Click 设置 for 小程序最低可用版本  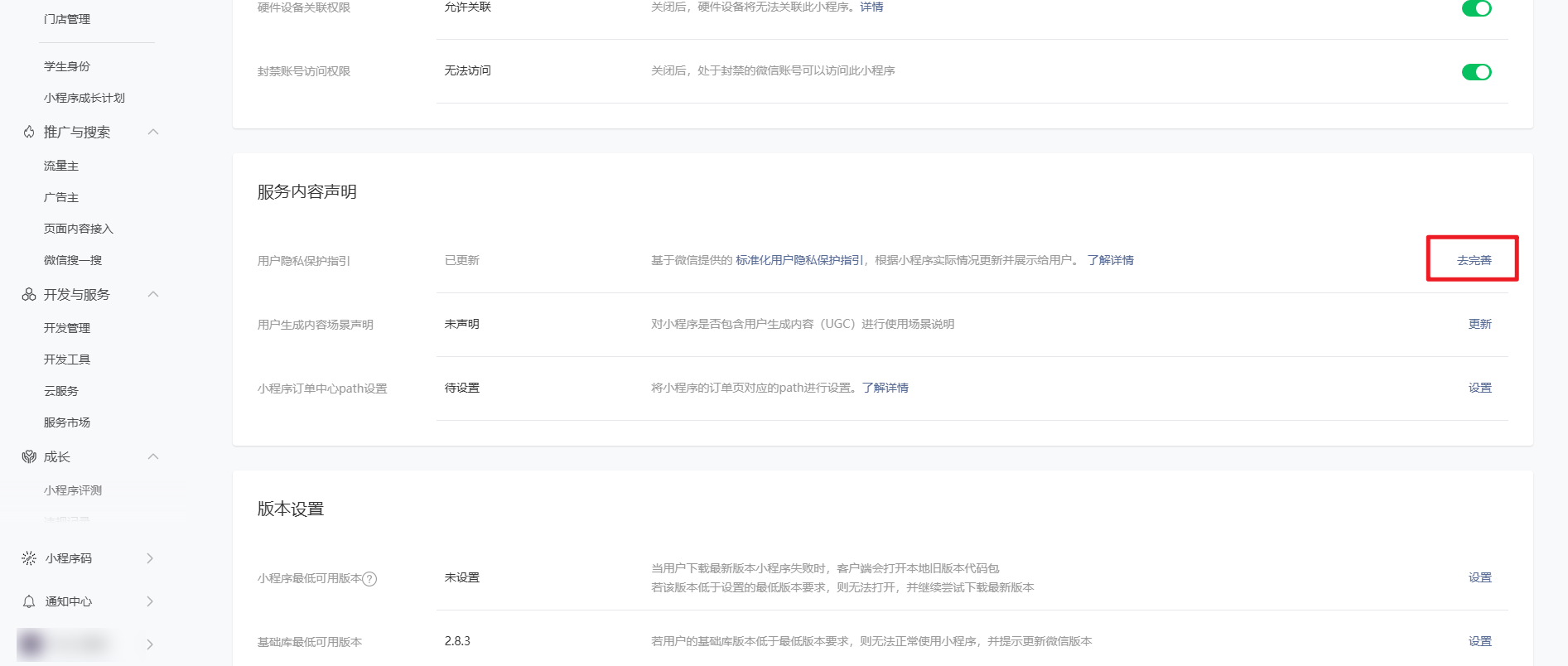coord(1480,577)
